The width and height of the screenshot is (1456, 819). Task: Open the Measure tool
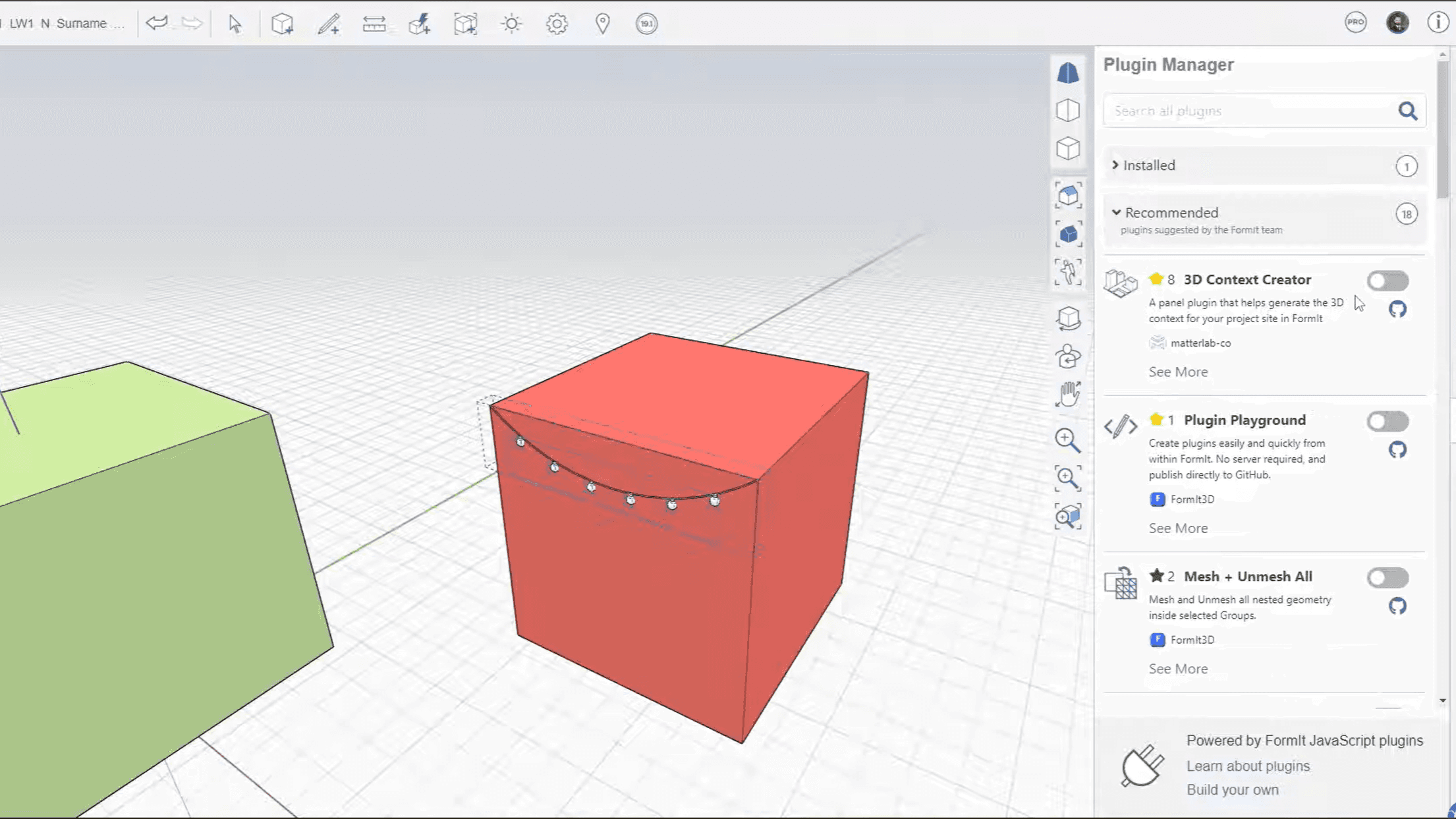pos(374,24)
